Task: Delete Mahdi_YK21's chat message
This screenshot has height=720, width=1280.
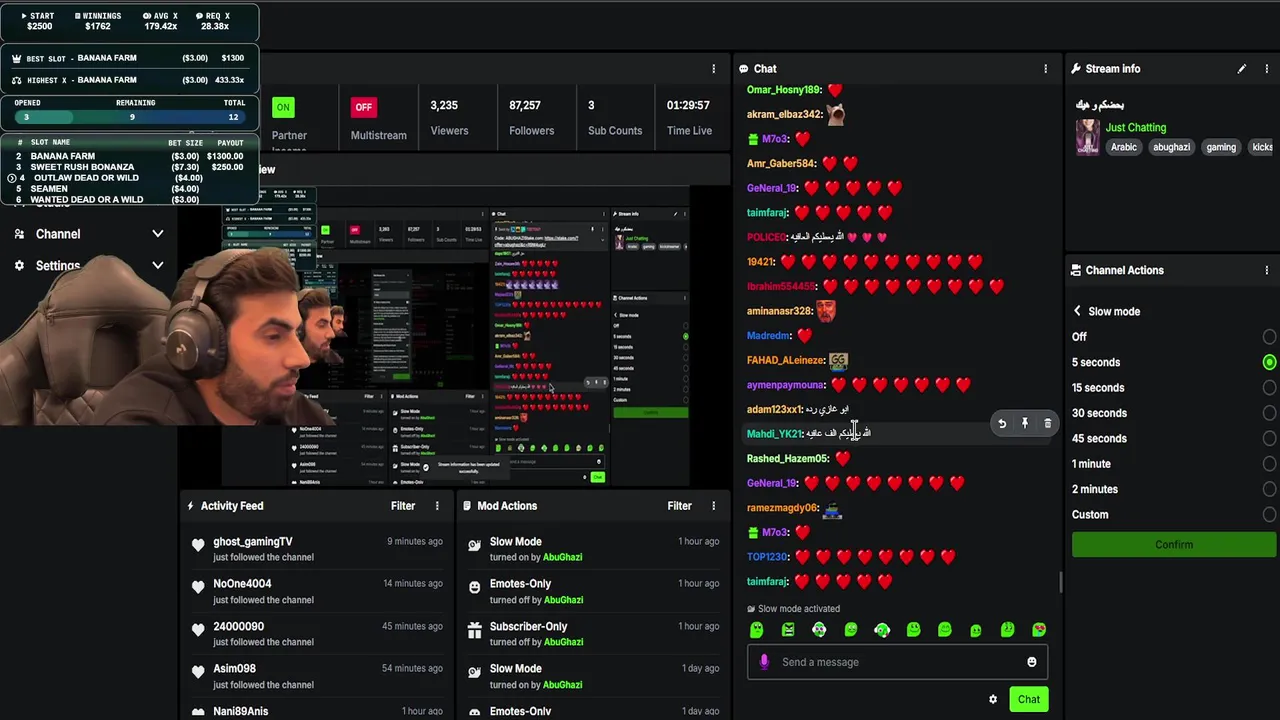Action: pyautogui.click(x=1047, y=424)
